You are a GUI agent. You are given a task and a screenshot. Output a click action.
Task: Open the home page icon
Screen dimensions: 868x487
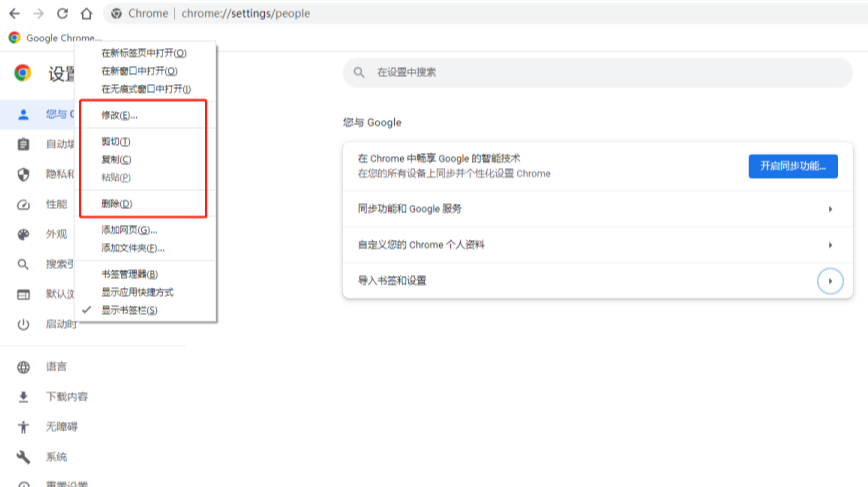pyautogui.click(x=86, y=13)
